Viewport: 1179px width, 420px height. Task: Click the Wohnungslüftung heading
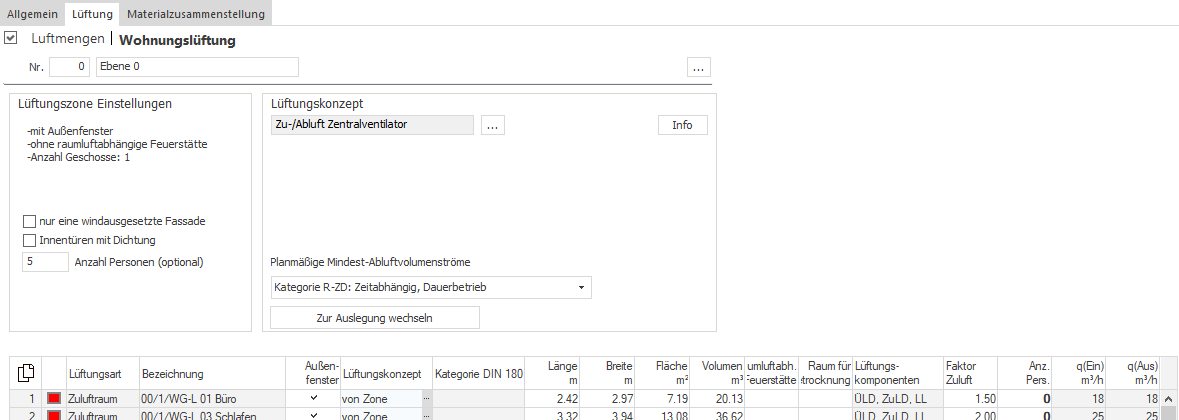(x=177, y=41)
